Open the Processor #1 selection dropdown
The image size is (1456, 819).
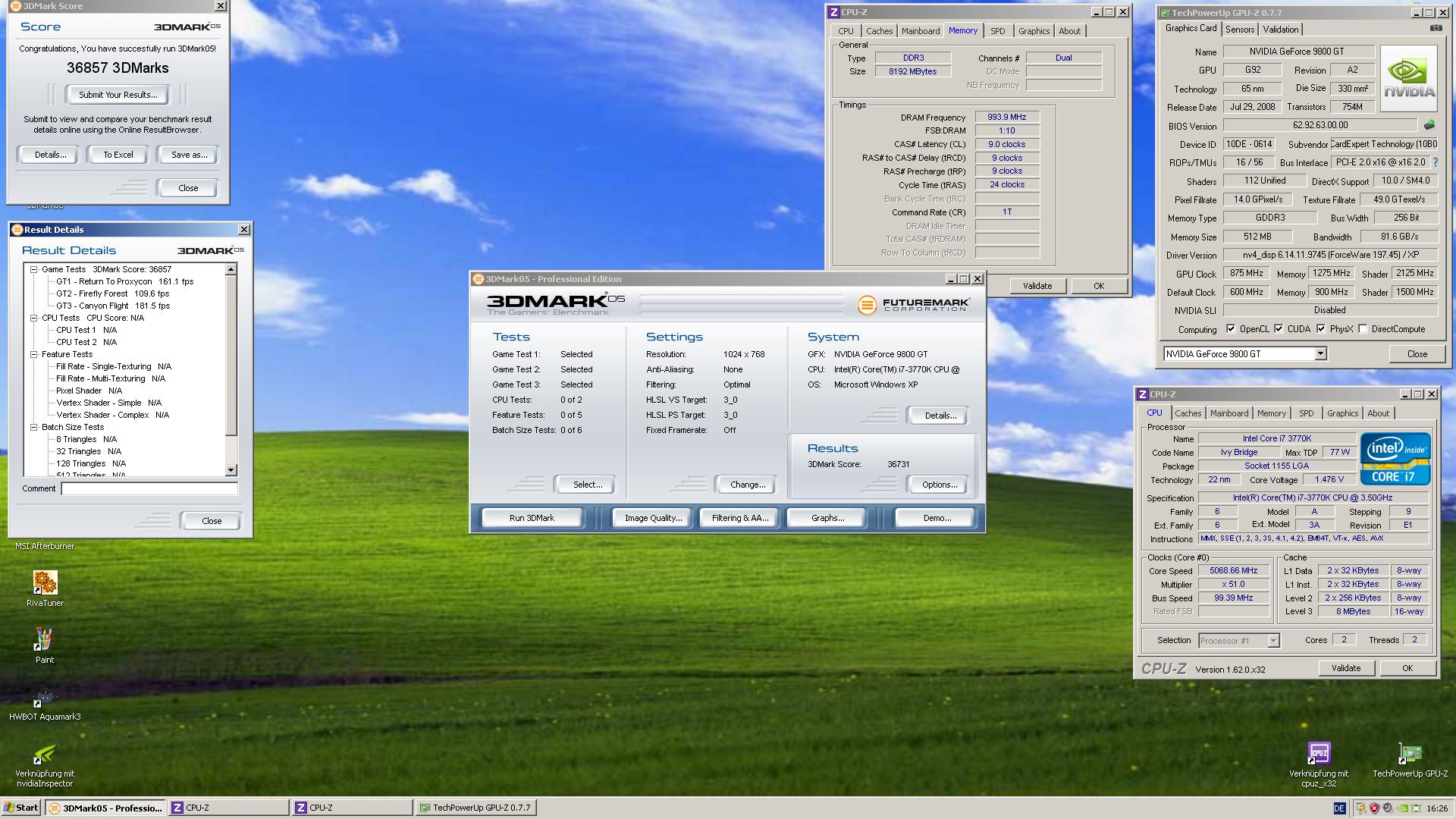click(1273, 641)
